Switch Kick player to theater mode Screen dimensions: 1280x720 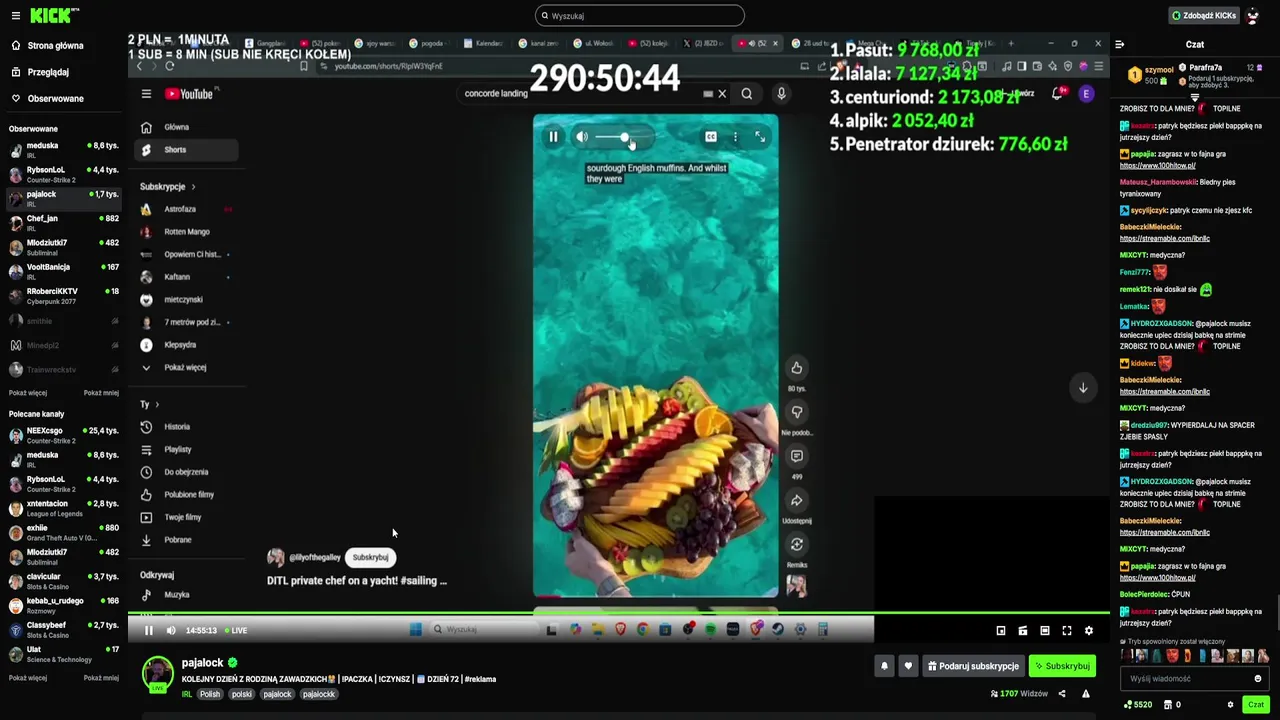click(x=1045, y=631)
